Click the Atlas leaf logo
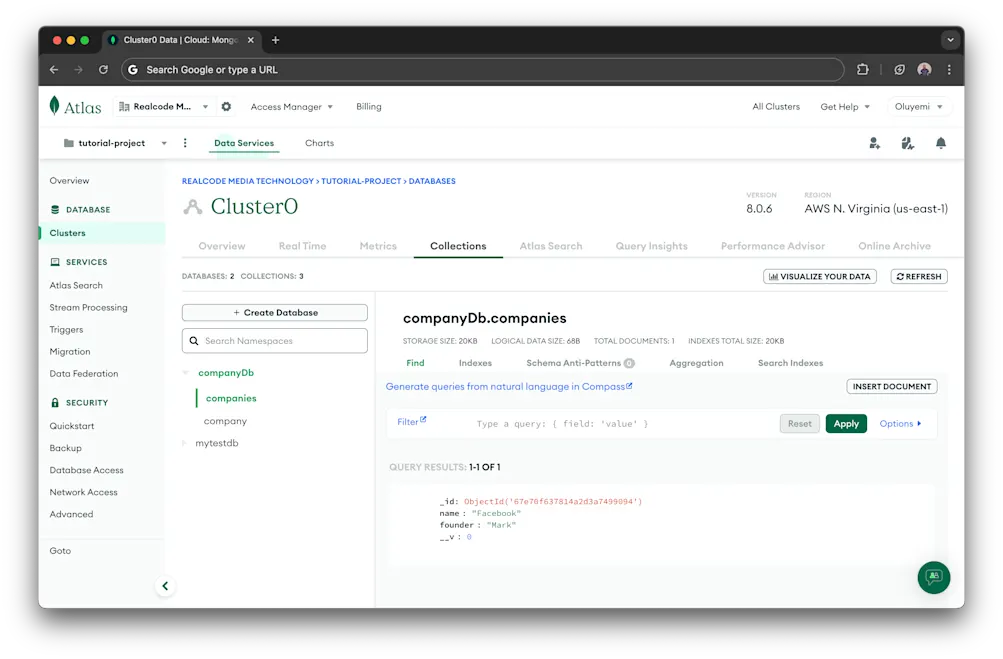1003x659 pixels. point(55,105)
